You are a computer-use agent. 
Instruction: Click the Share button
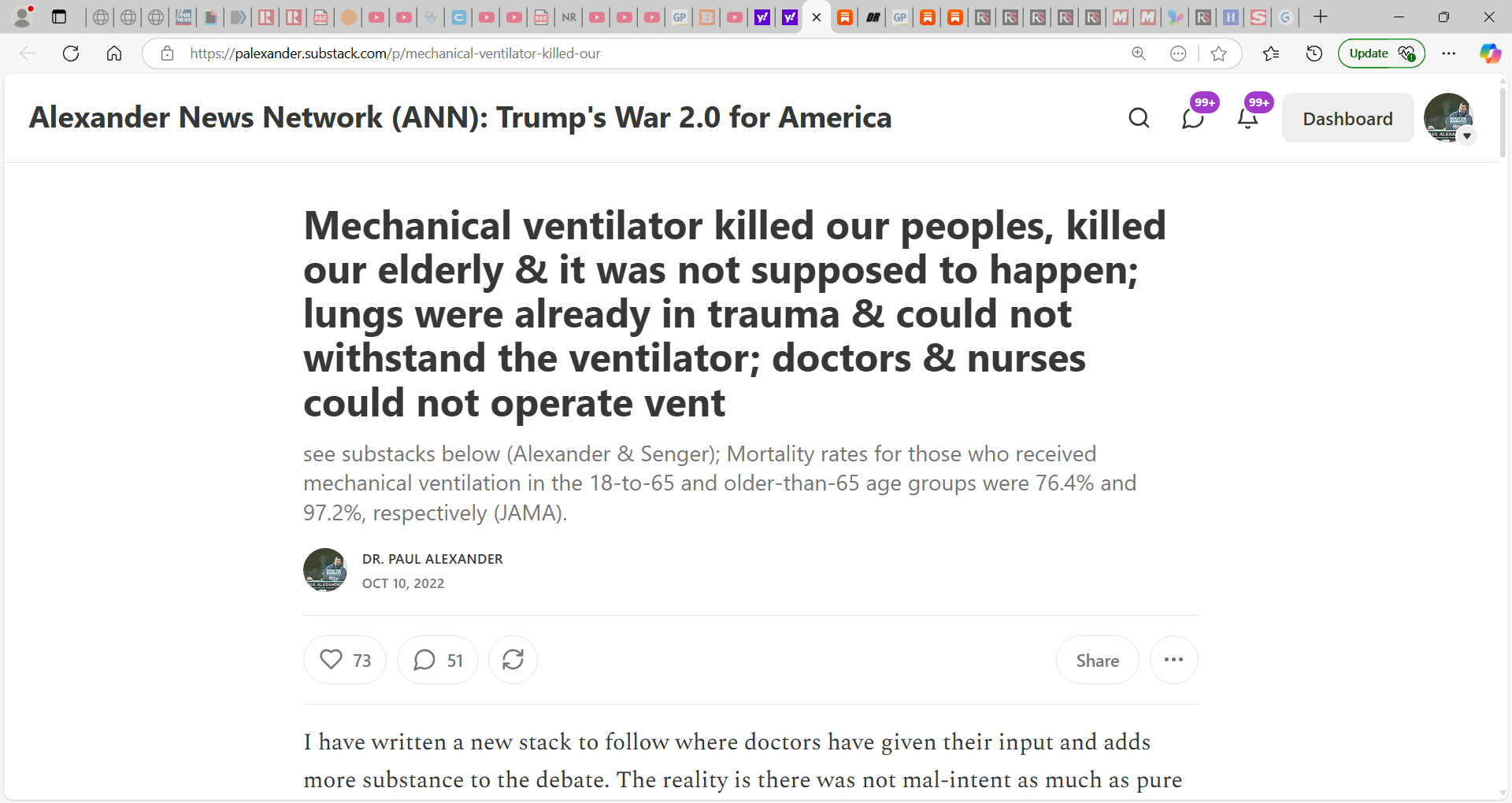tap(1097, 660)
